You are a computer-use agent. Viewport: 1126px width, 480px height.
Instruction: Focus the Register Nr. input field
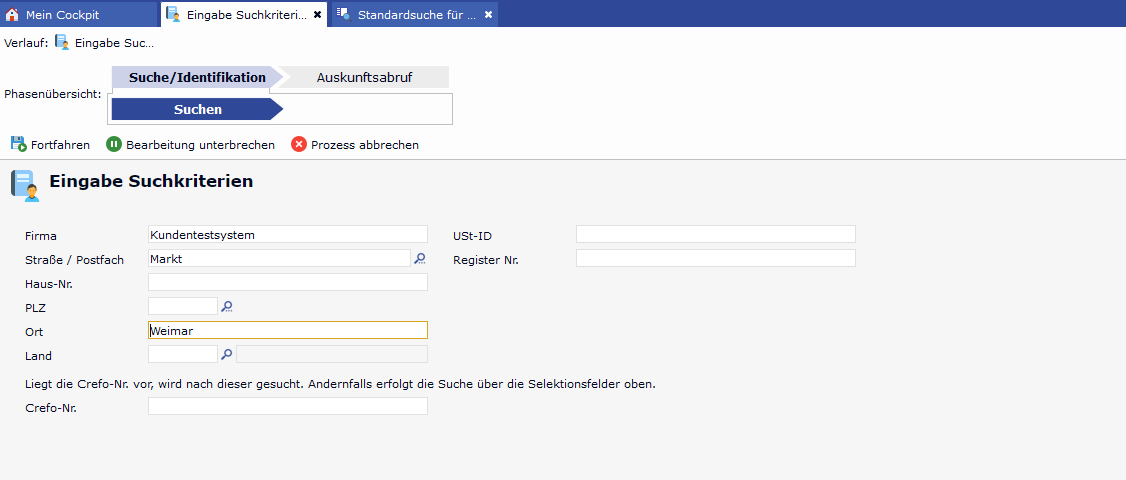tap(715, 258)
